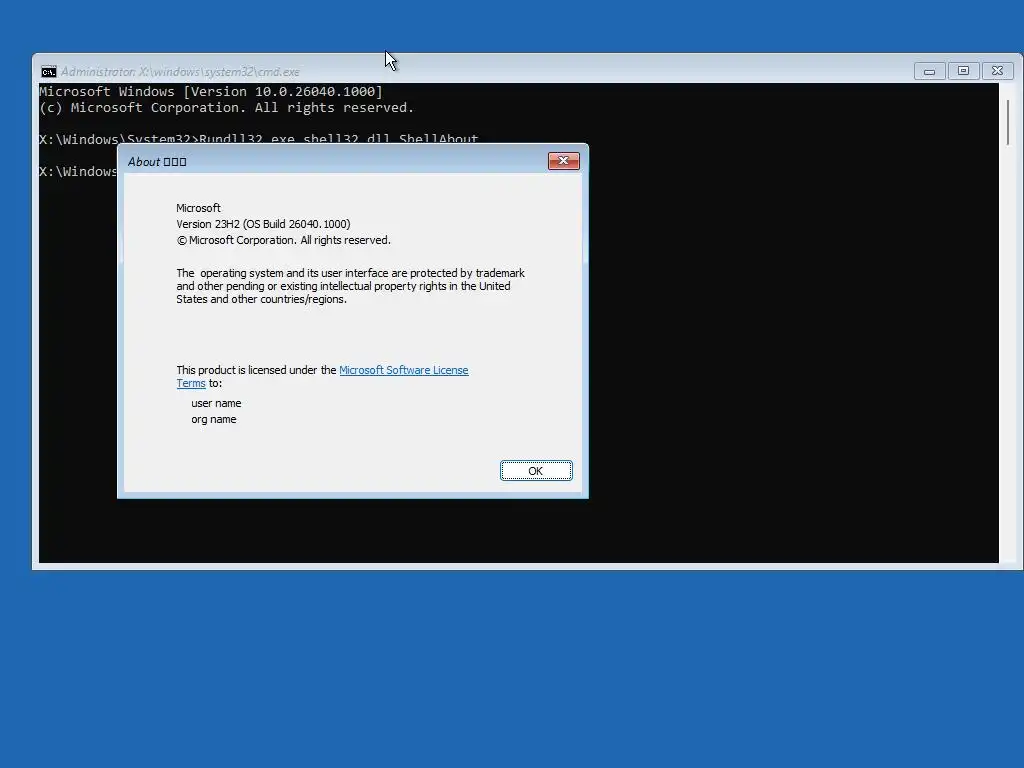Click the 'About' dialog title text
The image size is (1024, 768).
pyautogui.click(x=157, y=162)
